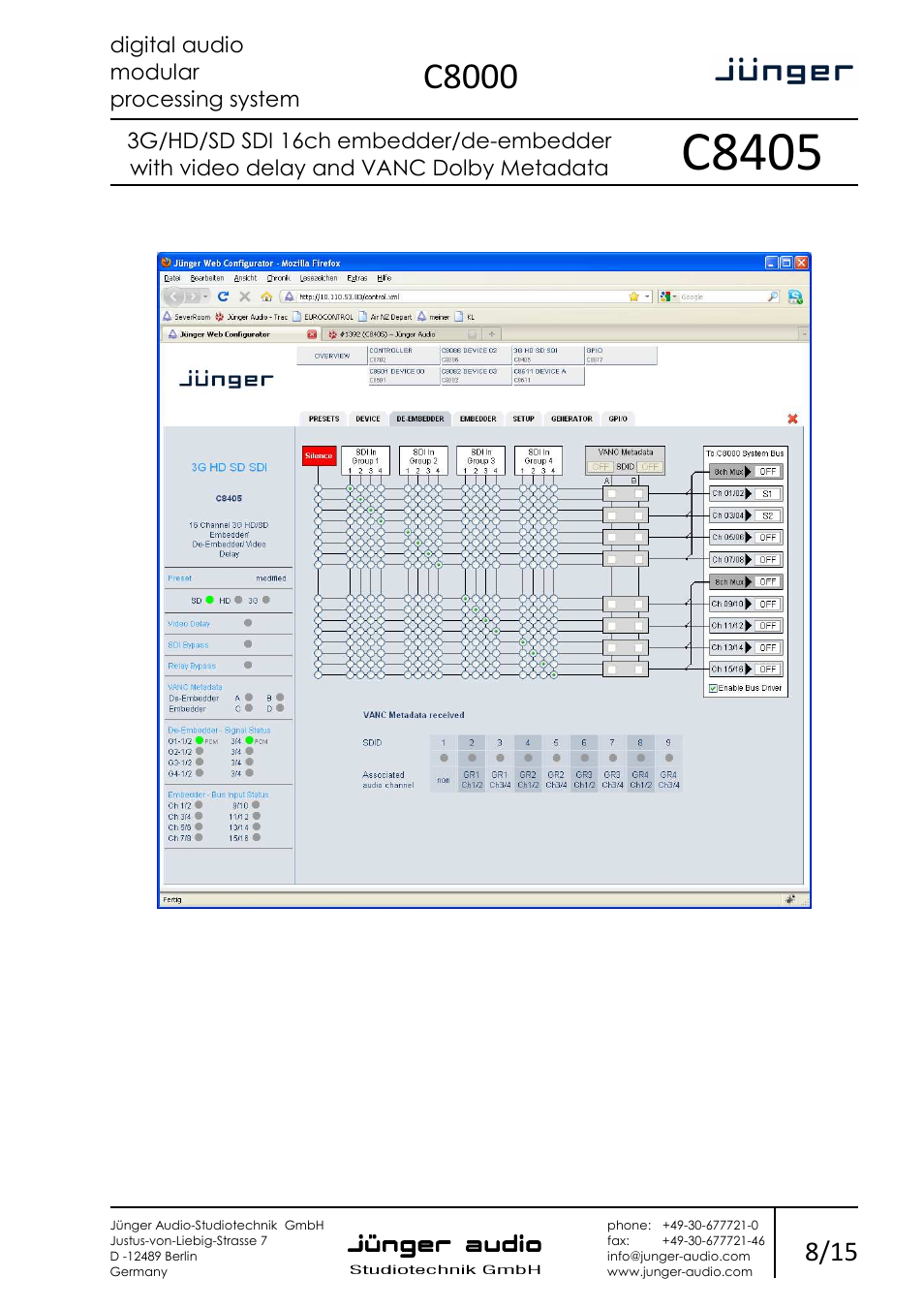Click the browser back arrow button
Image resolution: width=924 pixels, height=1309 pixels.
pyautogui.click(x=174, y=296)
